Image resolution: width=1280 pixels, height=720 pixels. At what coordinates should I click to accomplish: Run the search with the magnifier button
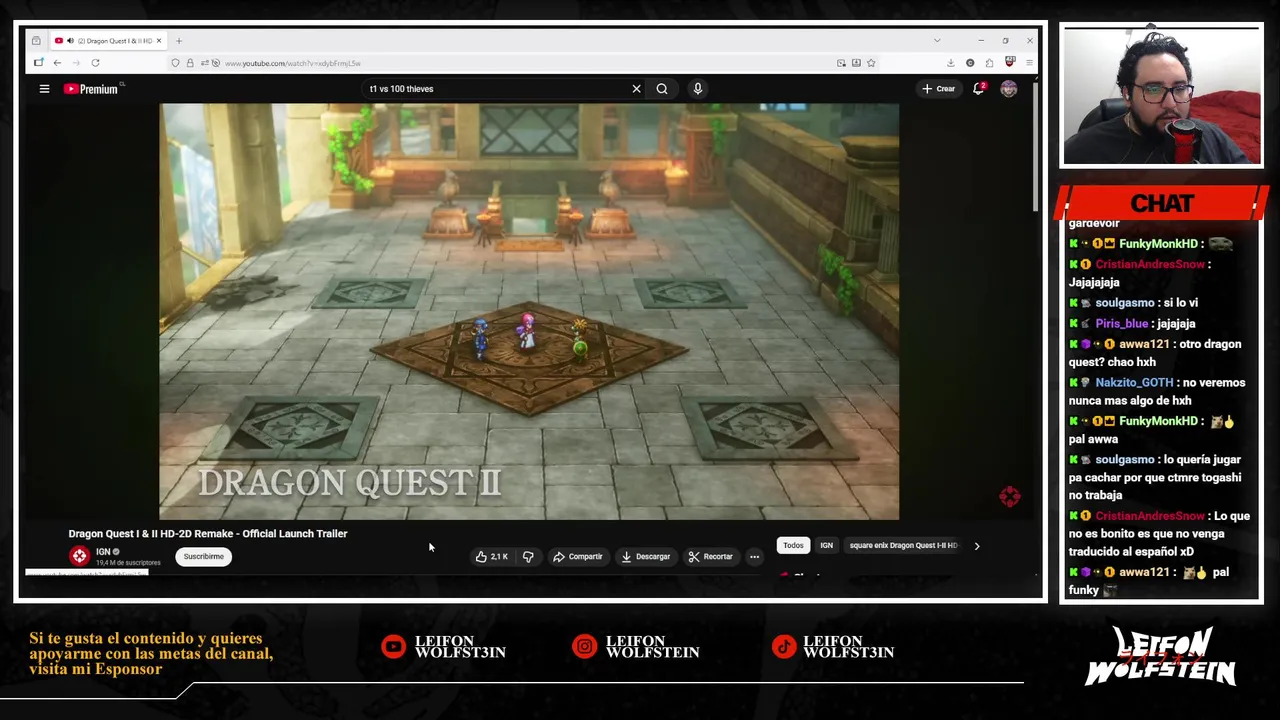pos(662,89)
